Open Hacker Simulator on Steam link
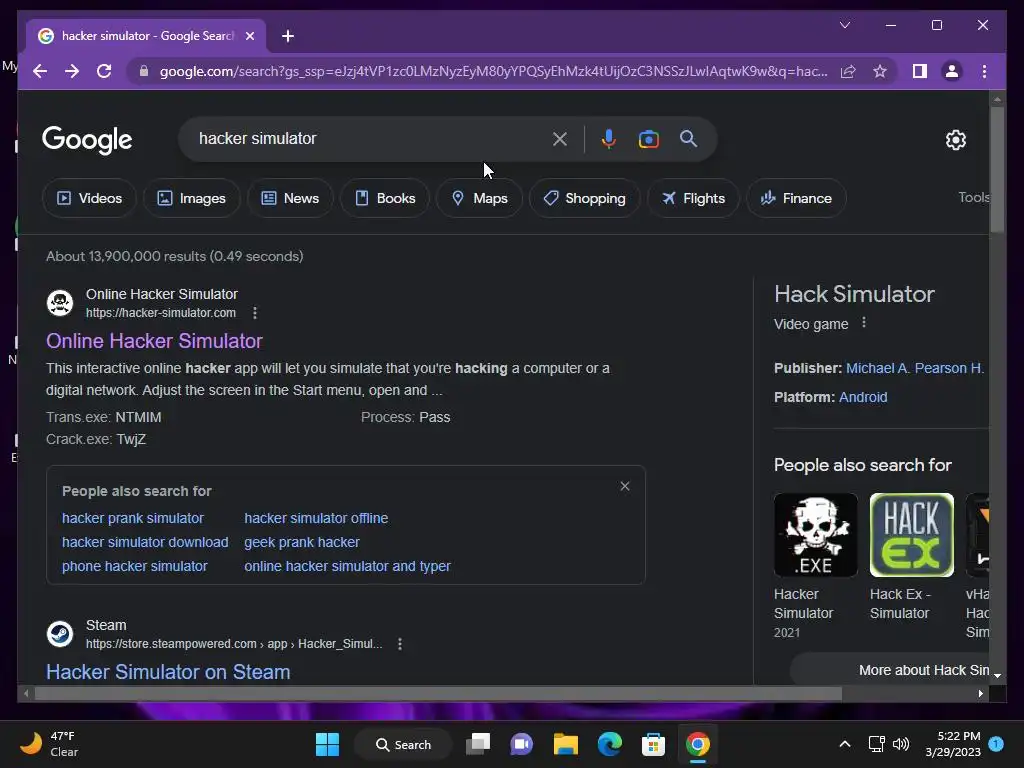The height and width of the screenshot is (768, 1024). 168,672
